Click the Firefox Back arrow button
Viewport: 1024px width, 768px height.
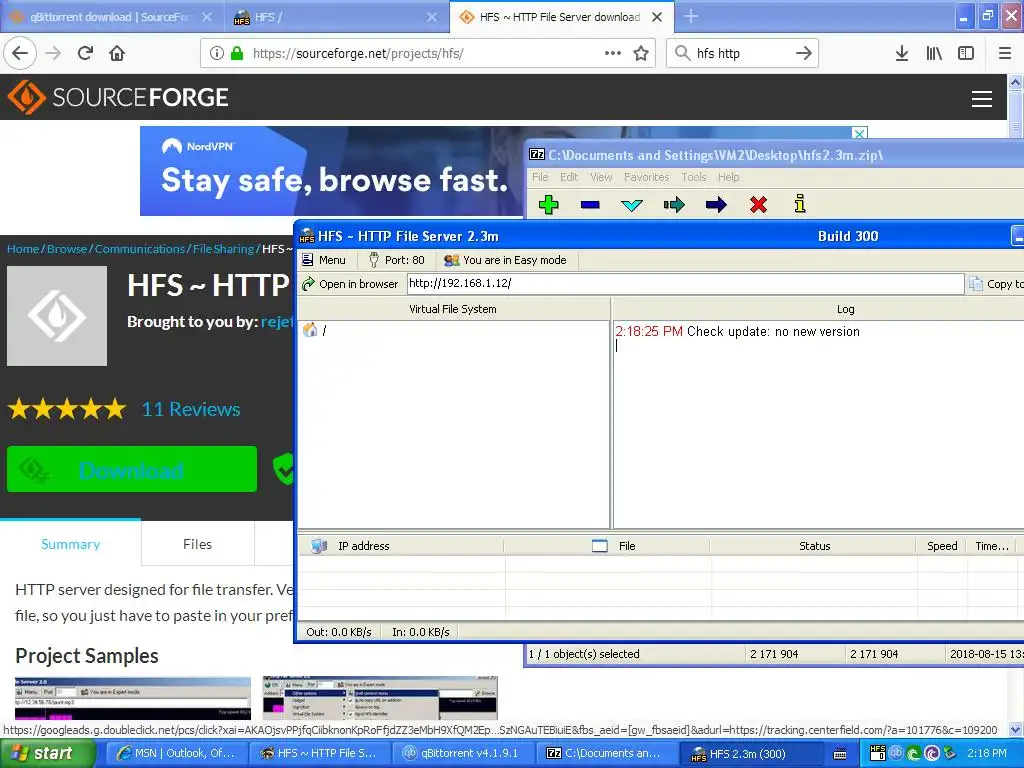click(20, 53)
